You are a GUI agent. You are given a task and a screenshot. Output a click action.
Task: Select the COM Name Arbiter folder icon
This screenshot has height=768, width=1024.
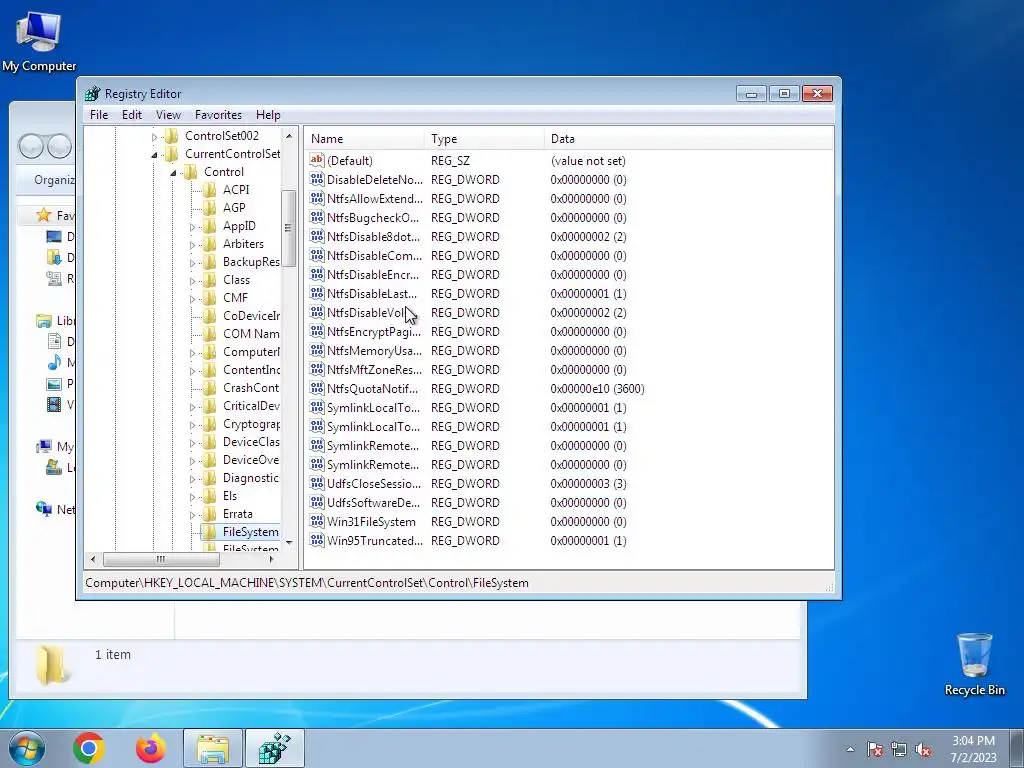point(210,334)
